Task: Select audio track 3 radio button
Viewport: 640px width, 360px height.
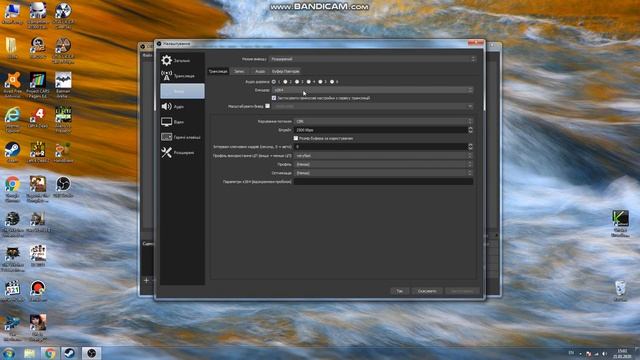Action: pyautogui.click(x=297, y=82)
